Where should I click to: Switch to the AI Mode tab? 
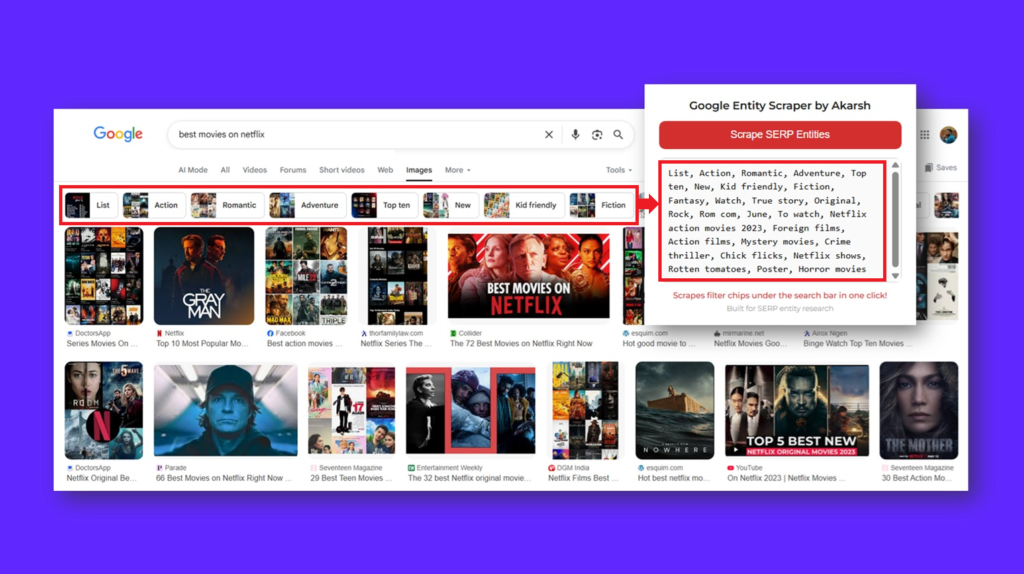(x=193, y=170)
